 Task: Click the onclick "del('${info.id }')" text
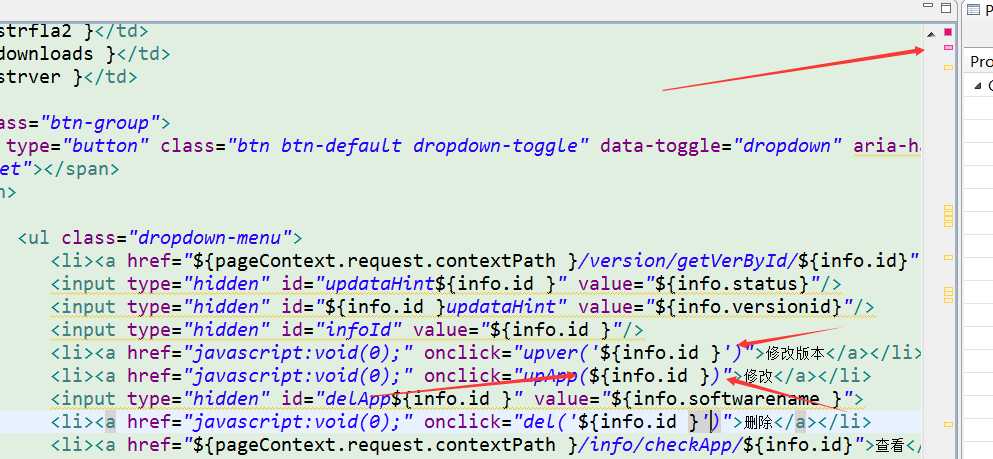(x=579, y=422)
